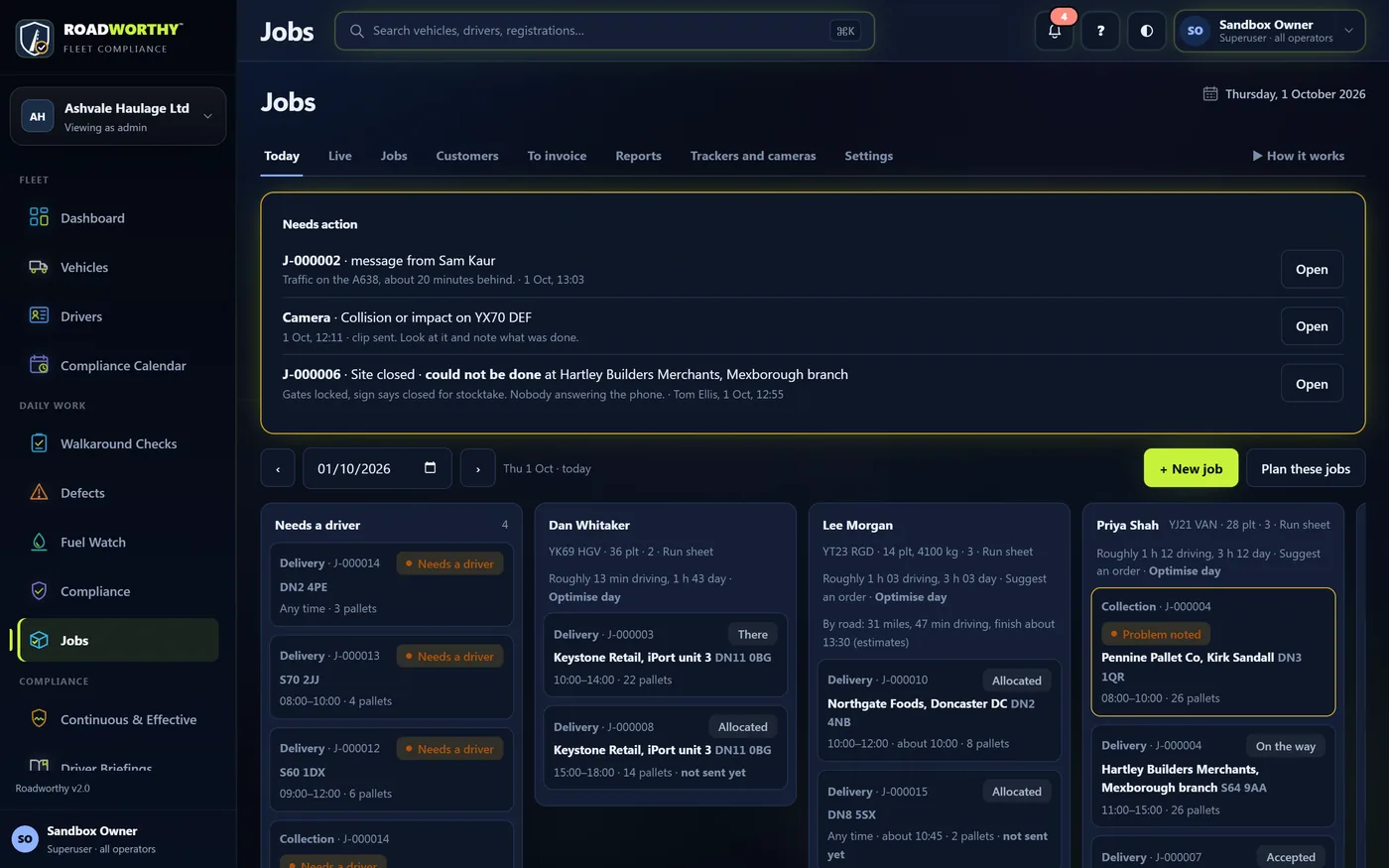1389x868 pixels.
Task: Toggle the dark/light theme button
Action: (x=1146, y=31)
